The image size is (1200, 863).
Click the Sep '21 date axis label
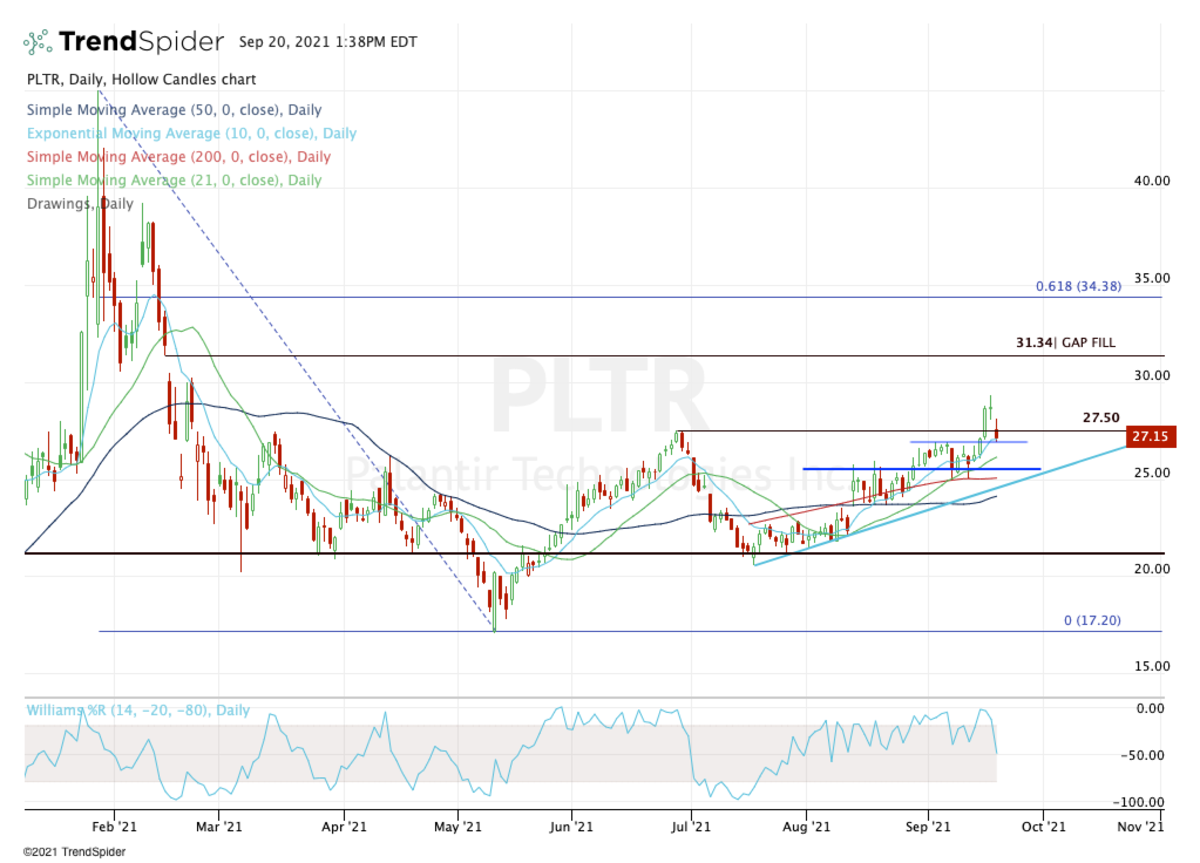928,827
